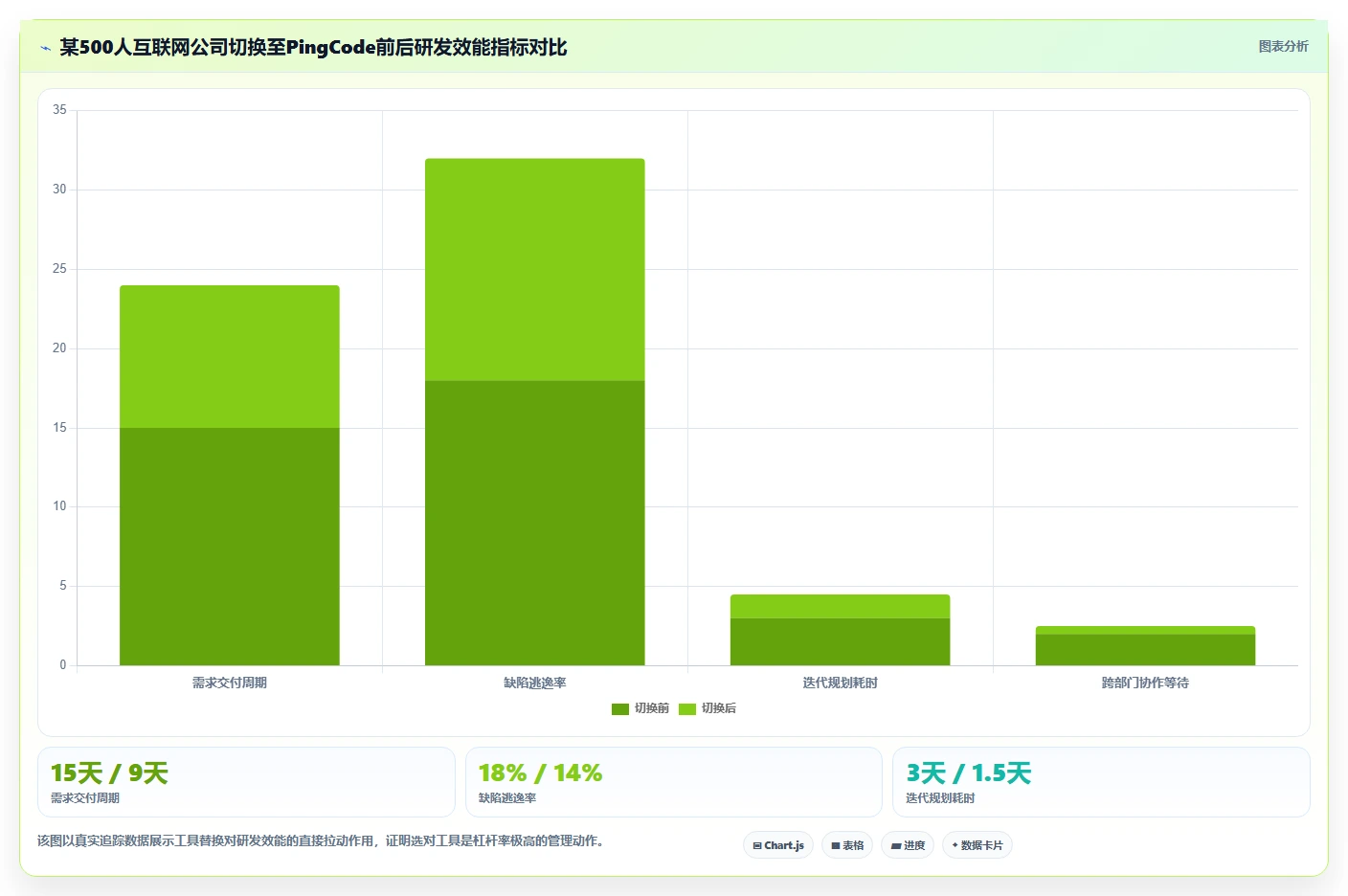Viewport: 1348px width, 896px height.
Task: Click the 3天 / 1.5天 stat card value
Action: tap(969, 773)
